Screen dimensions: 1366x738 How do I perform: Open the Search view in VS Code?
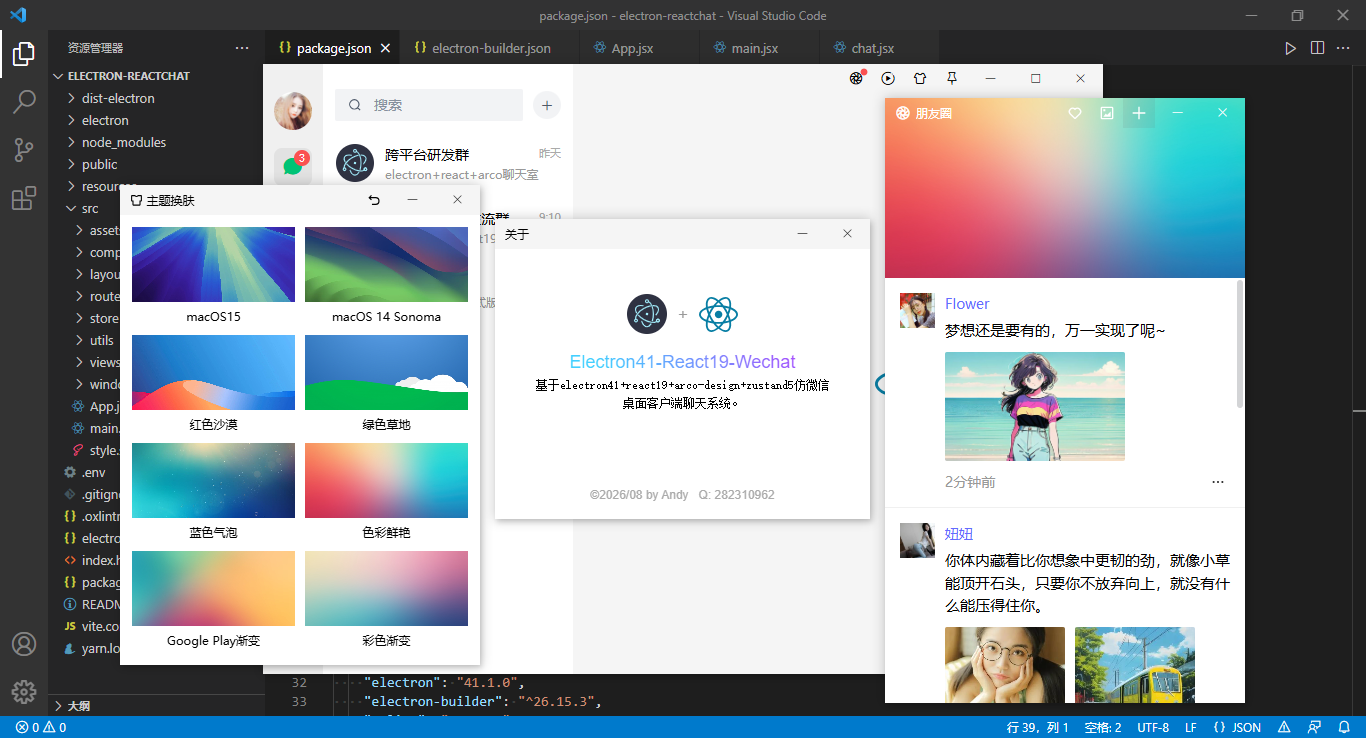pyautogui.click(x=24, y=102)
